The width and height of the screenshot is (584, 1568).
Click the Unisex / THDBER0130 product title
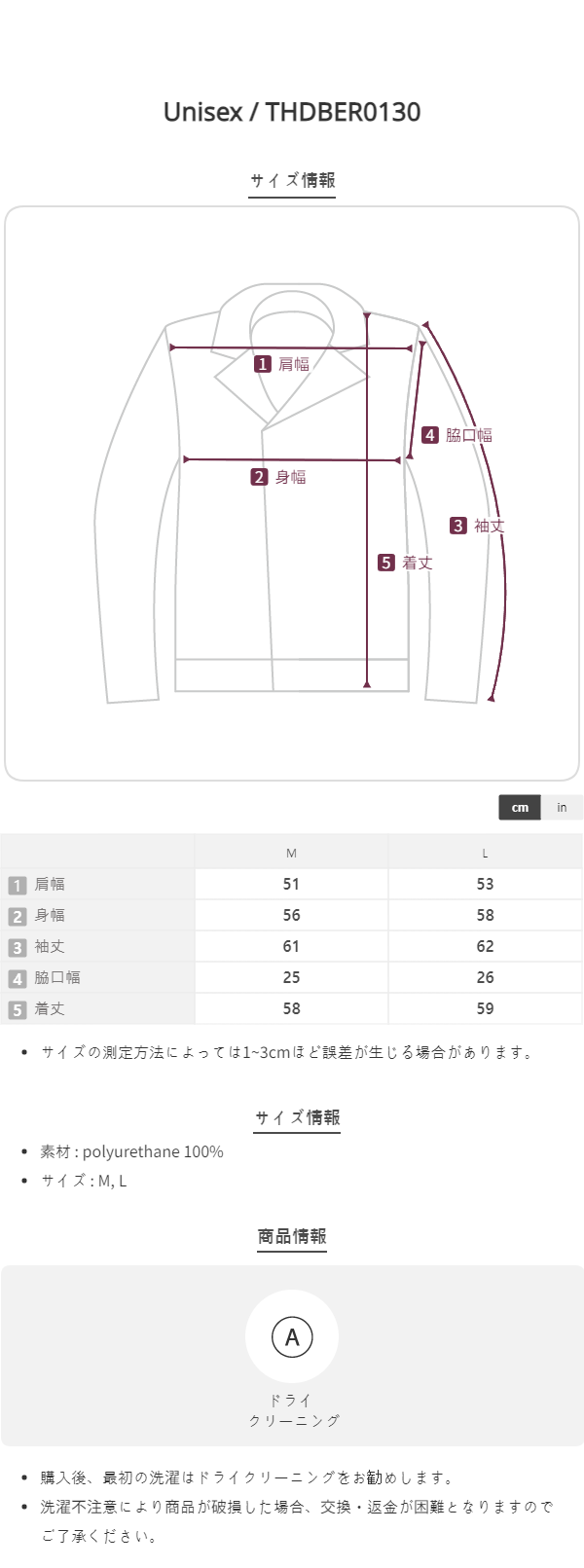292,112
